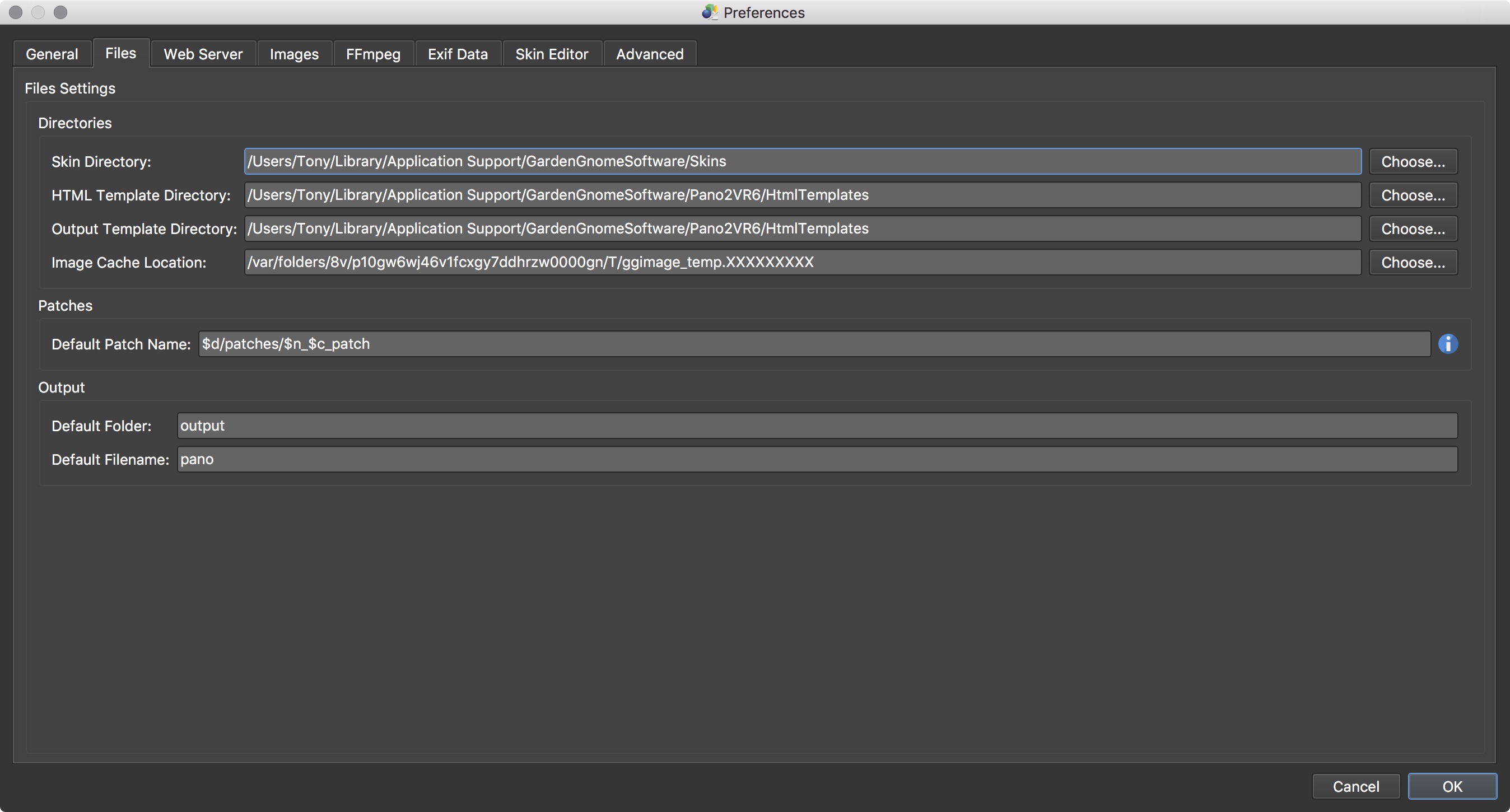Viewport: 1510px width, 812px height.
Task: Click the Default Folder input field
Action: point(815,425)
